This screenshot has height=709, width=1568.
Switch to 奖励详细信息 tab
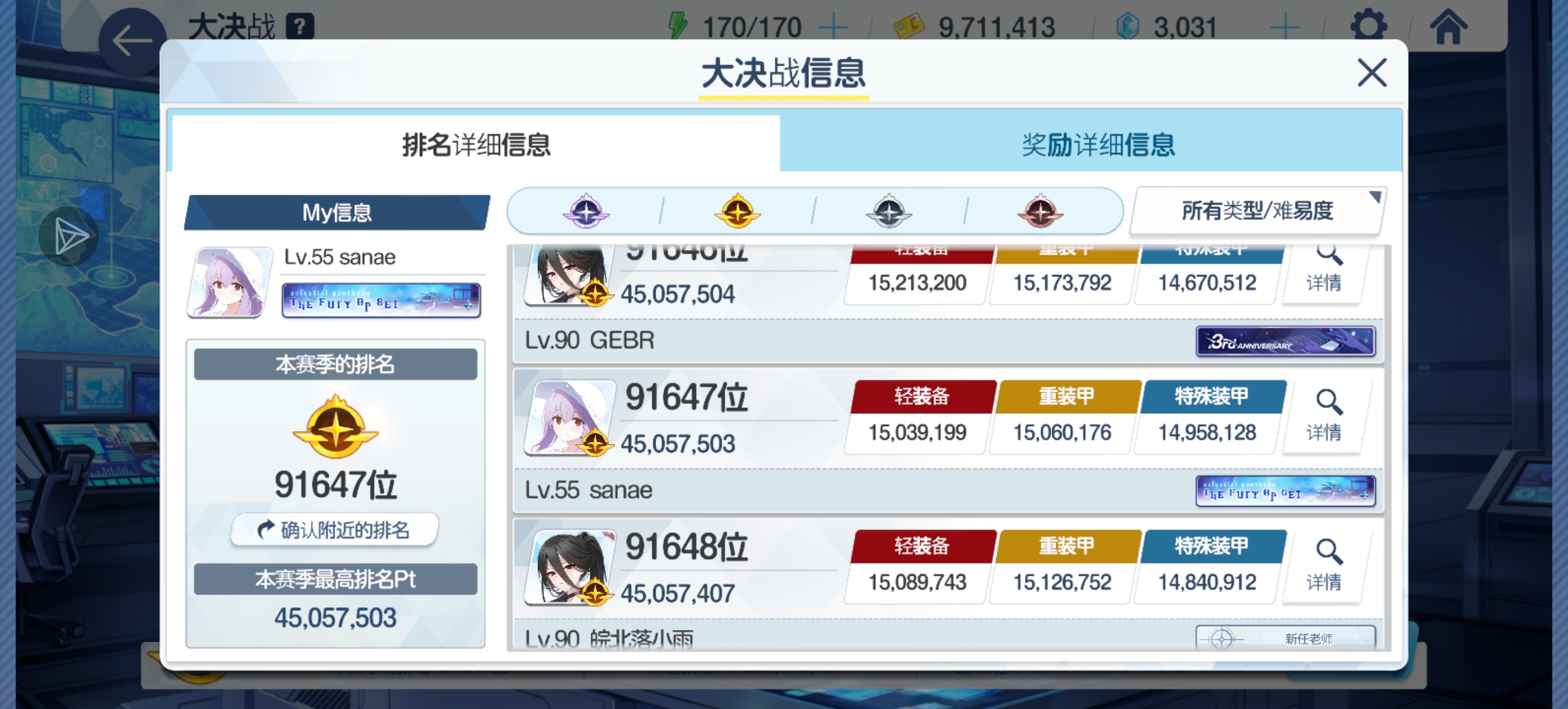coord(1097,144)
